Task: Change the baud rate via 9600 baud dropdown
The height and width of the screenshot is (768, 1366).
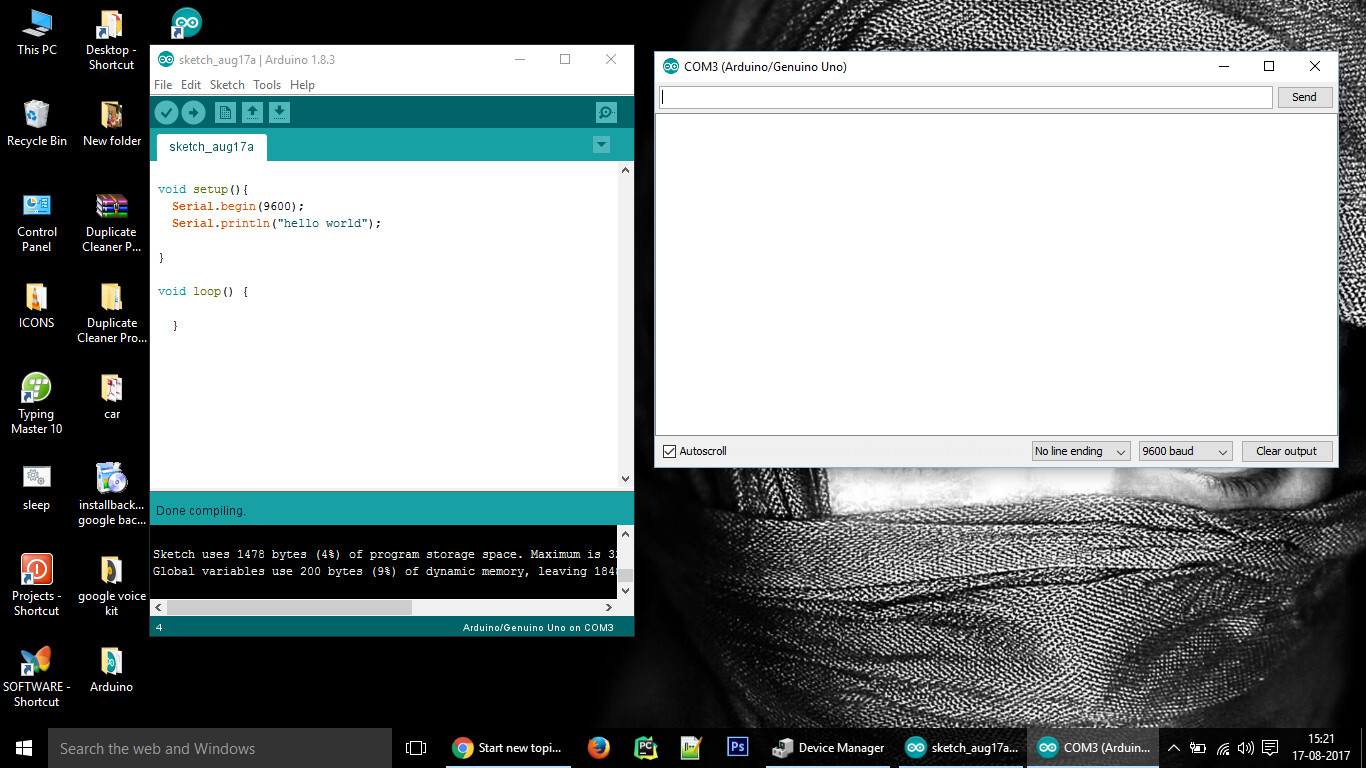Action: [x=1184, y=451]
